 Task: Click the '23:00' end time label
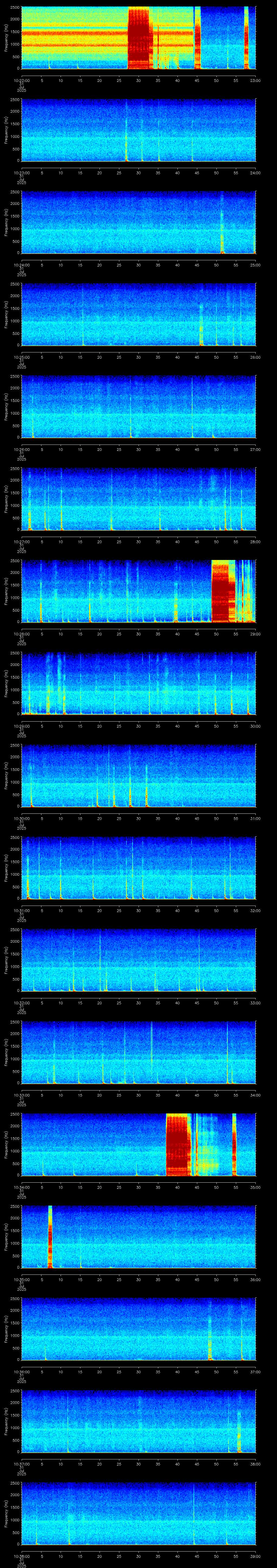click(x=255, y=80)
